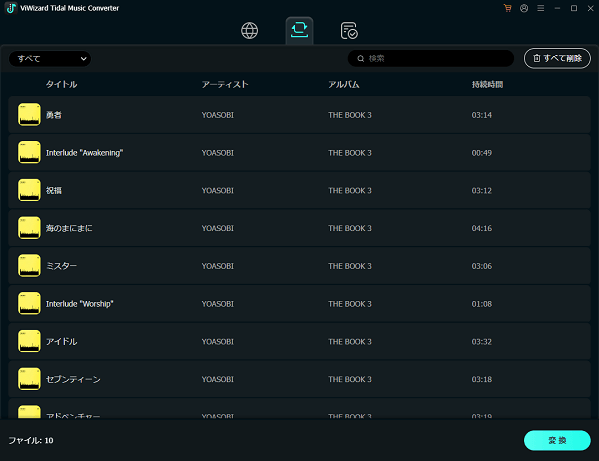
Task: Click the song title アイドル
Action: click(x=62, y=341)
